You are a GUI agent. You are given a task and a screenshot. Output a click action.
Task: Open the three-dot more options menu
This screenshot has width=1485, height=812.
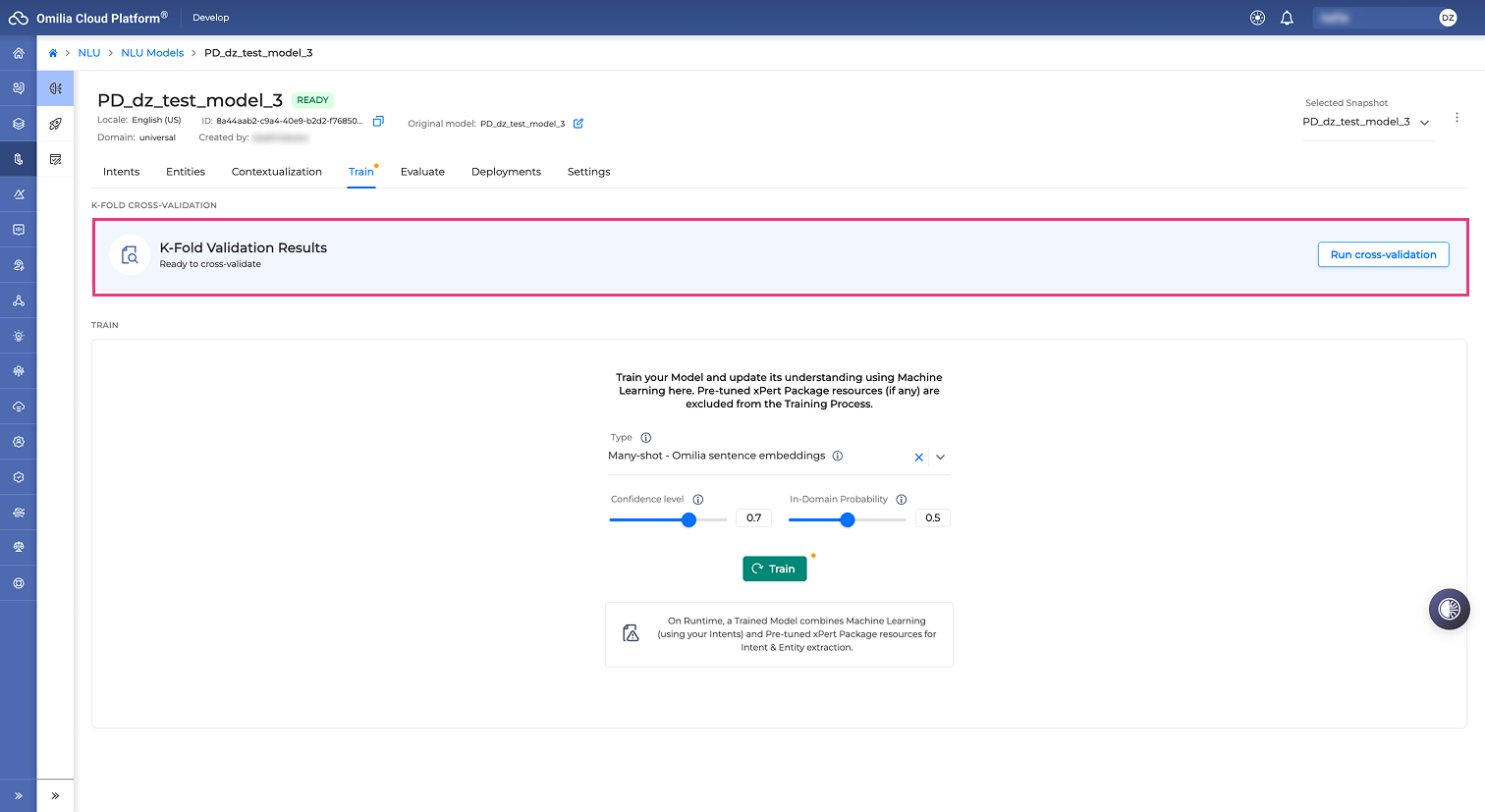click(1457, 118)
